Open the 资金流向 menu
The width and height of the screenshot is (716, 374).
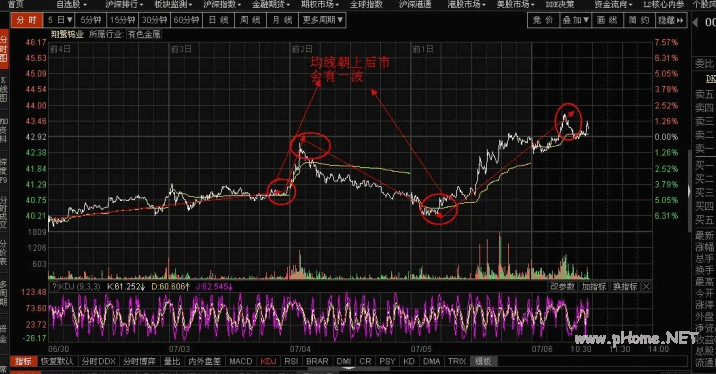point(612,4)
